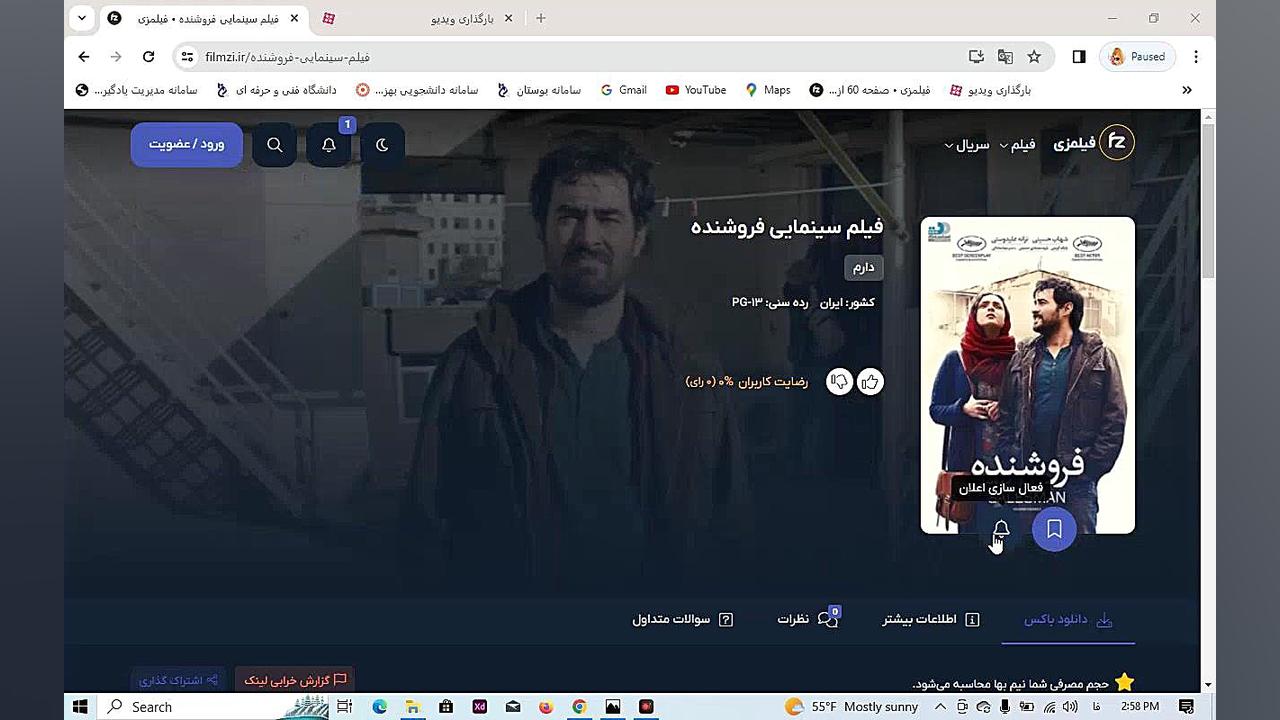Image resolution: width=1280 pixels, height=720 pixels.
Task: Click the فروشنده movie poster thumbnail
Action: point(1028,375)
